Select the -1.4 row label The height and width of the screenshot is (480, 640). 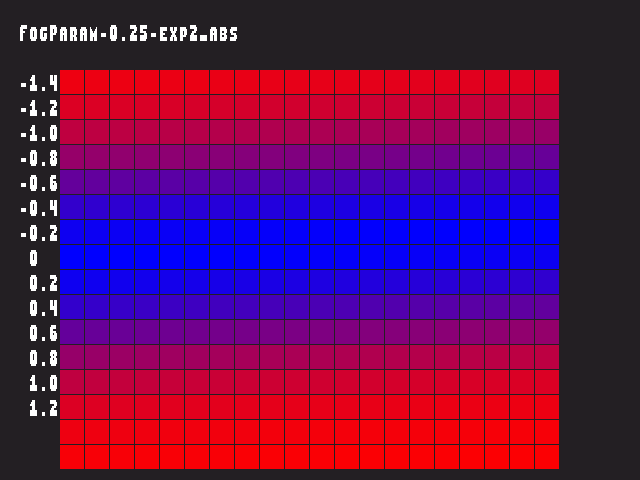pos(39,83)
